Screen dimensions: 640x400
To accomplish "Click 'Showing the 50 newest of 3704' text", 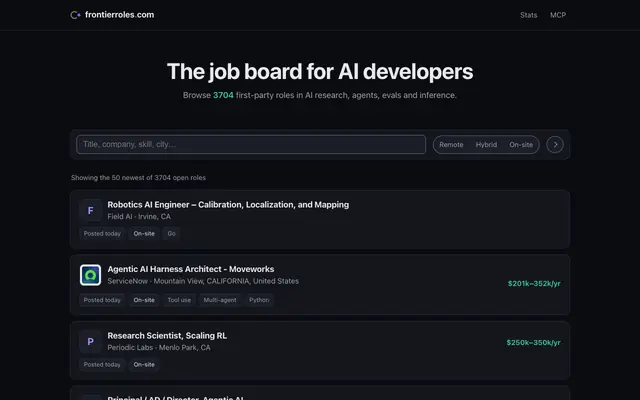I will click(x=138, y=178).
